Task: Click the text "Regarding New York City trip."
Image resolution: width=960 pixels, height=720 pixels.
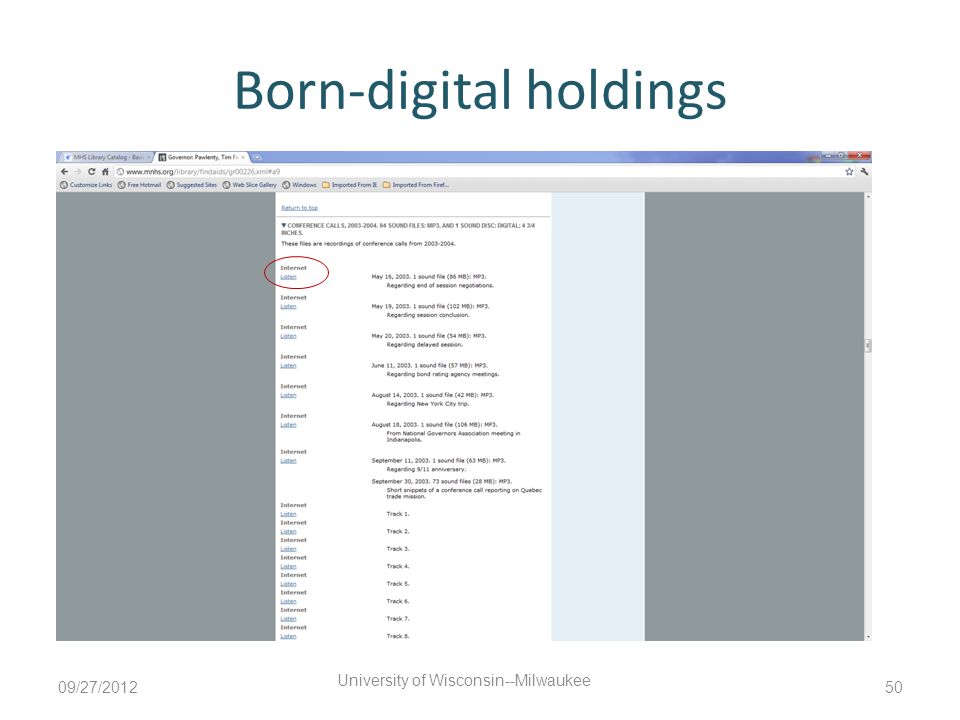Action: 428,404
